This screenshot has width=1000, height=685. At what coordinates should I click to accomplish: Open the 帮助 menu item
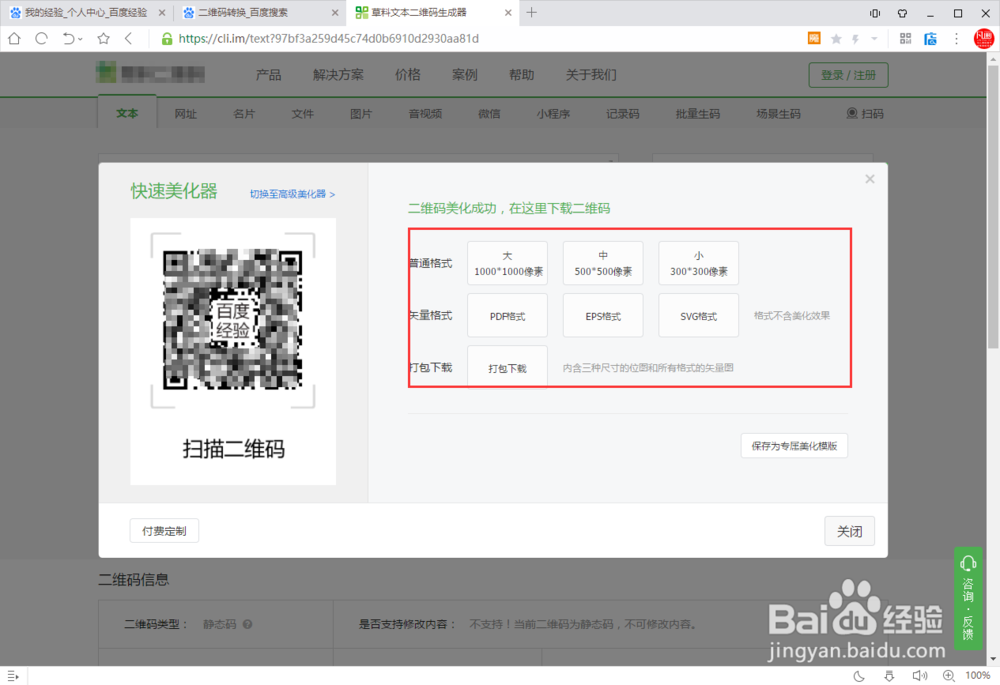pos(522,75)
